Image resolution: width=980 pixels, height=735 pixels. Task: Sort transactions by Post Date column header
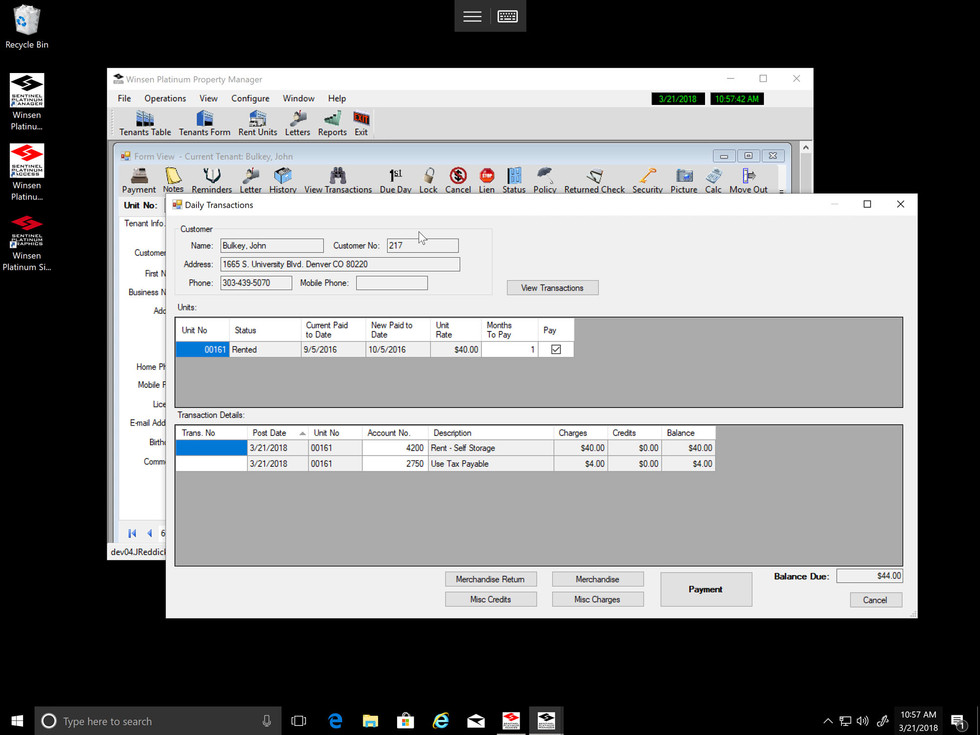point(278,432)
